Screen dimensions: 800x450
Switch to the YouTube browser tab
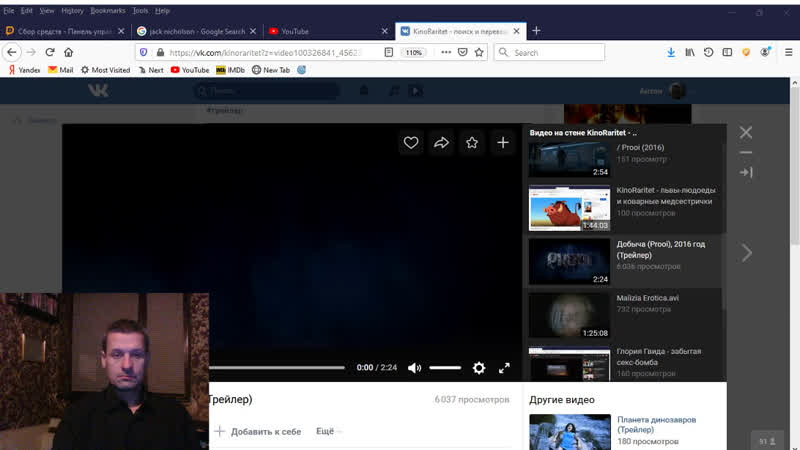(x=295, y=31)
